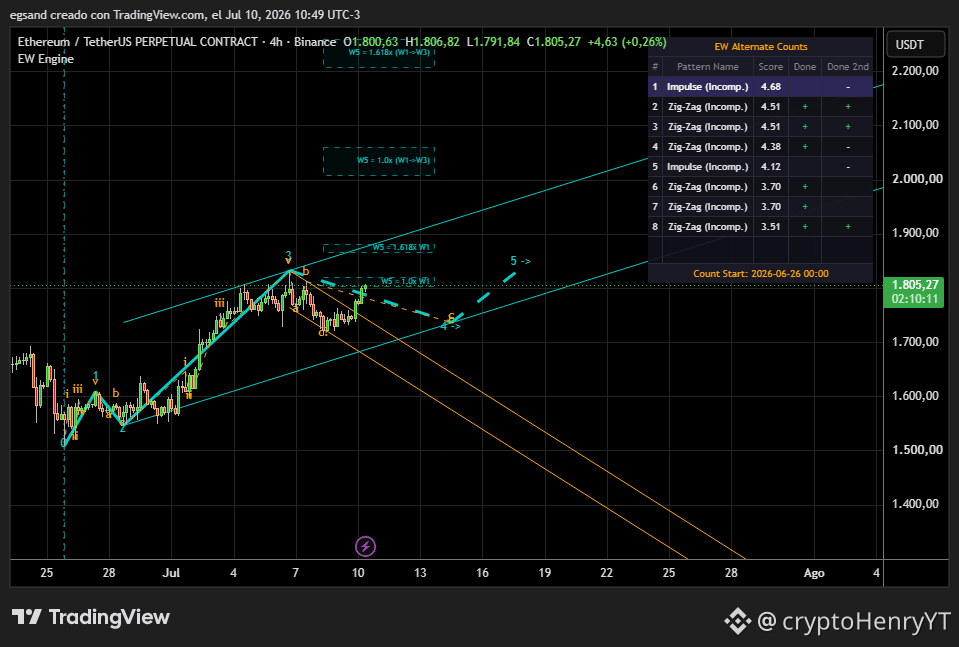Screen dimensions: 959x647
Task: Click the +4,63 (+0,26%) change value
Action: point(626,42)
